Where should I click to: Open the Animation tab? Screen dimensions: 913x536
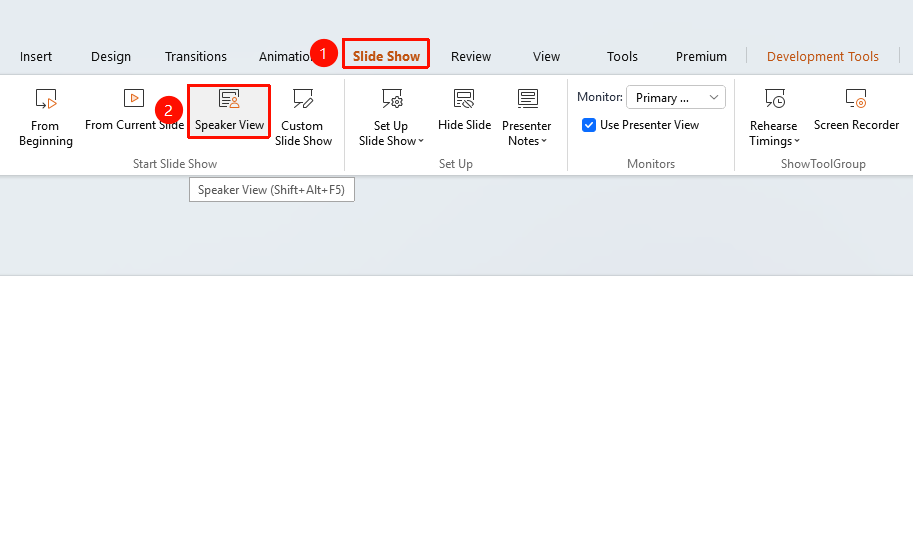(x=285, y=56)
